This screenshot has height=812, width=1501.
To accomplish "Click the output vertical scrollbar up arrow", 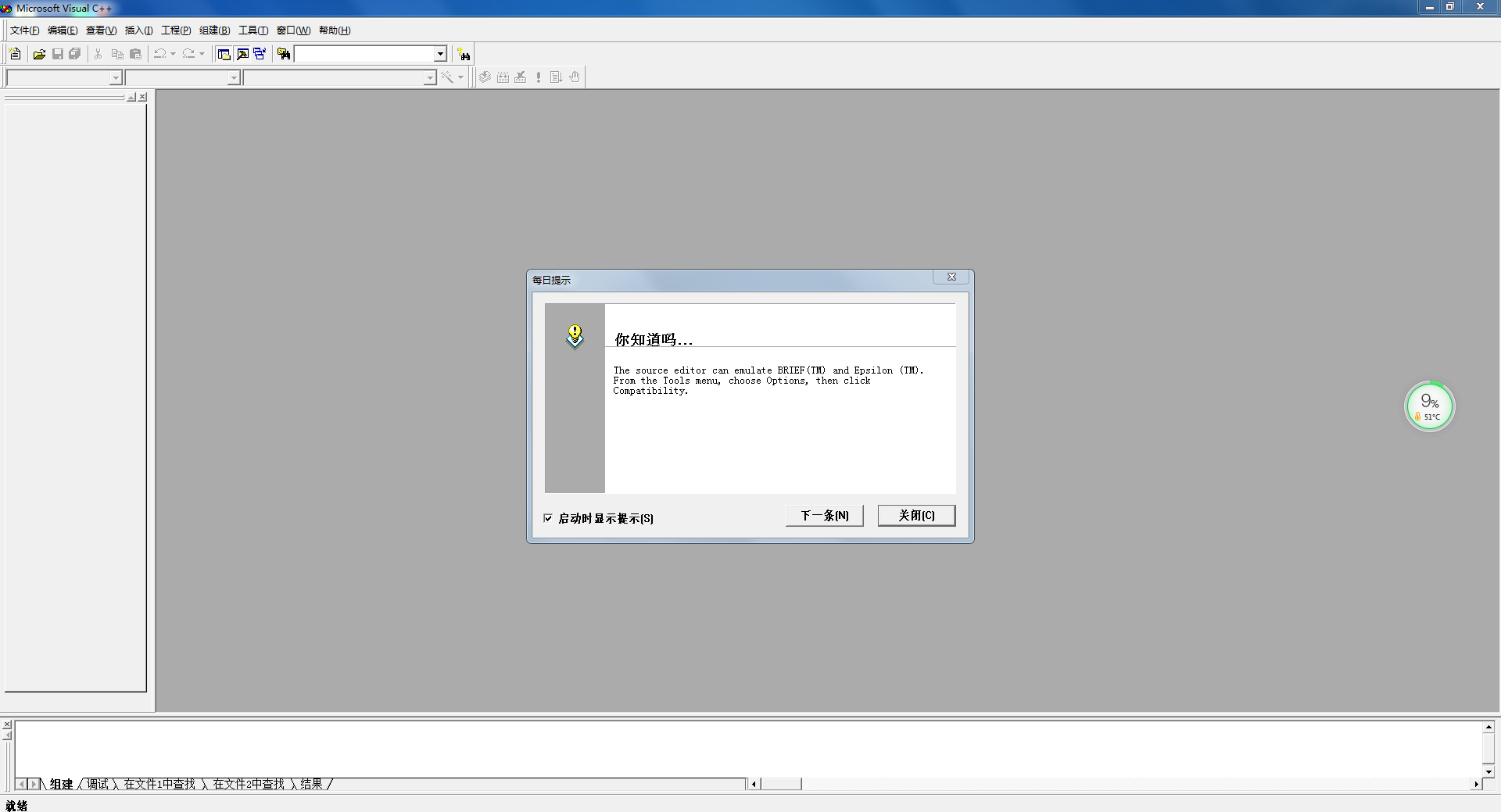I will (x=1488, y=727).
